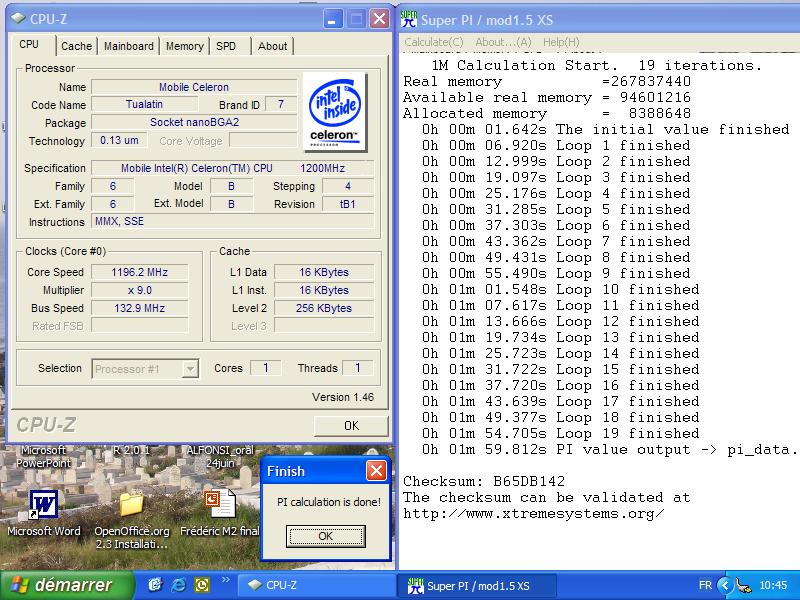Open the Help(H) menu in Super PI

pos(561,42)
